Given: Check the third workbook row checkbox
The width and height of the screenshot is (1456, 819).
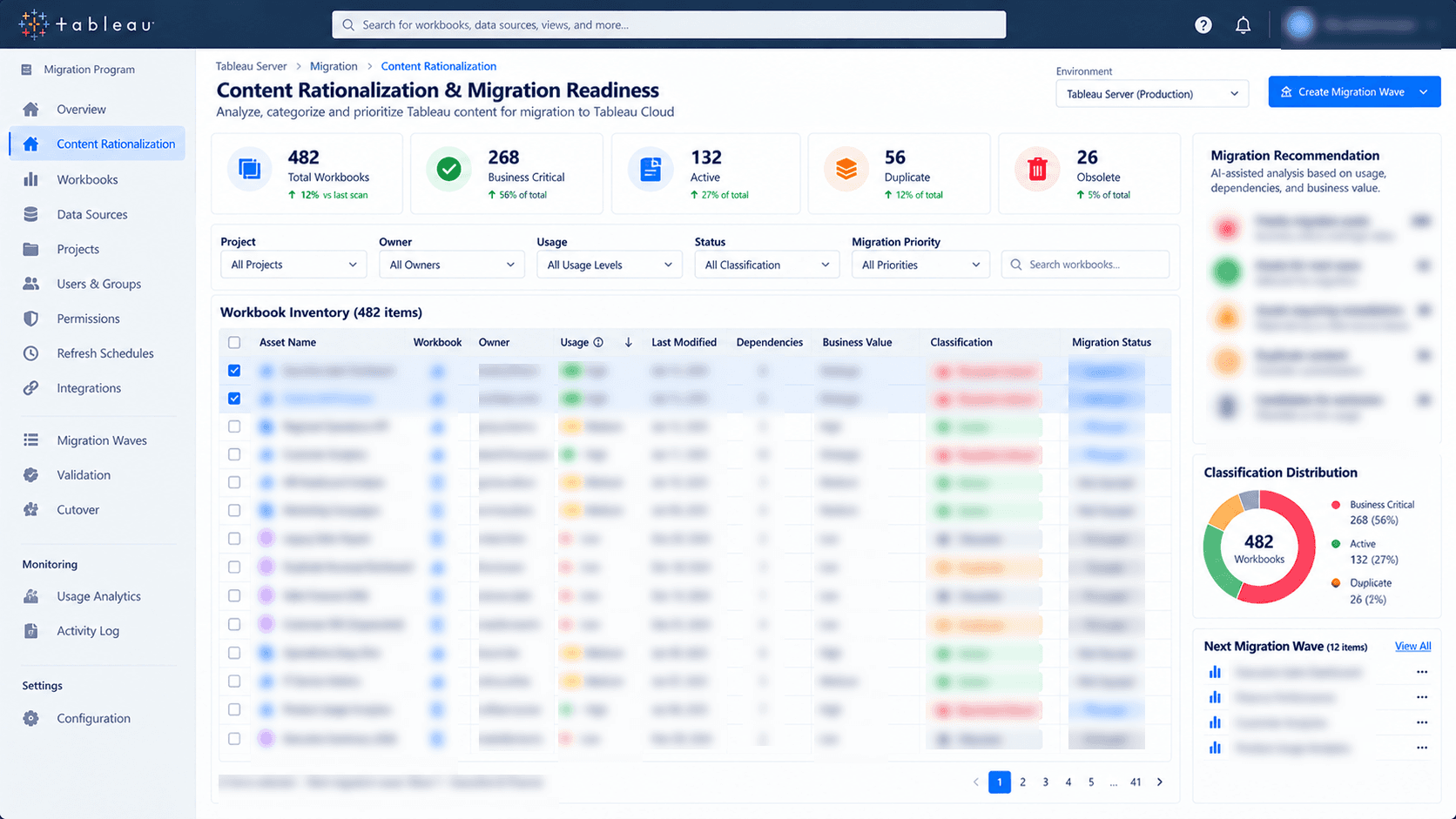Looking at the screenshot, I should (x=234, y=426).
